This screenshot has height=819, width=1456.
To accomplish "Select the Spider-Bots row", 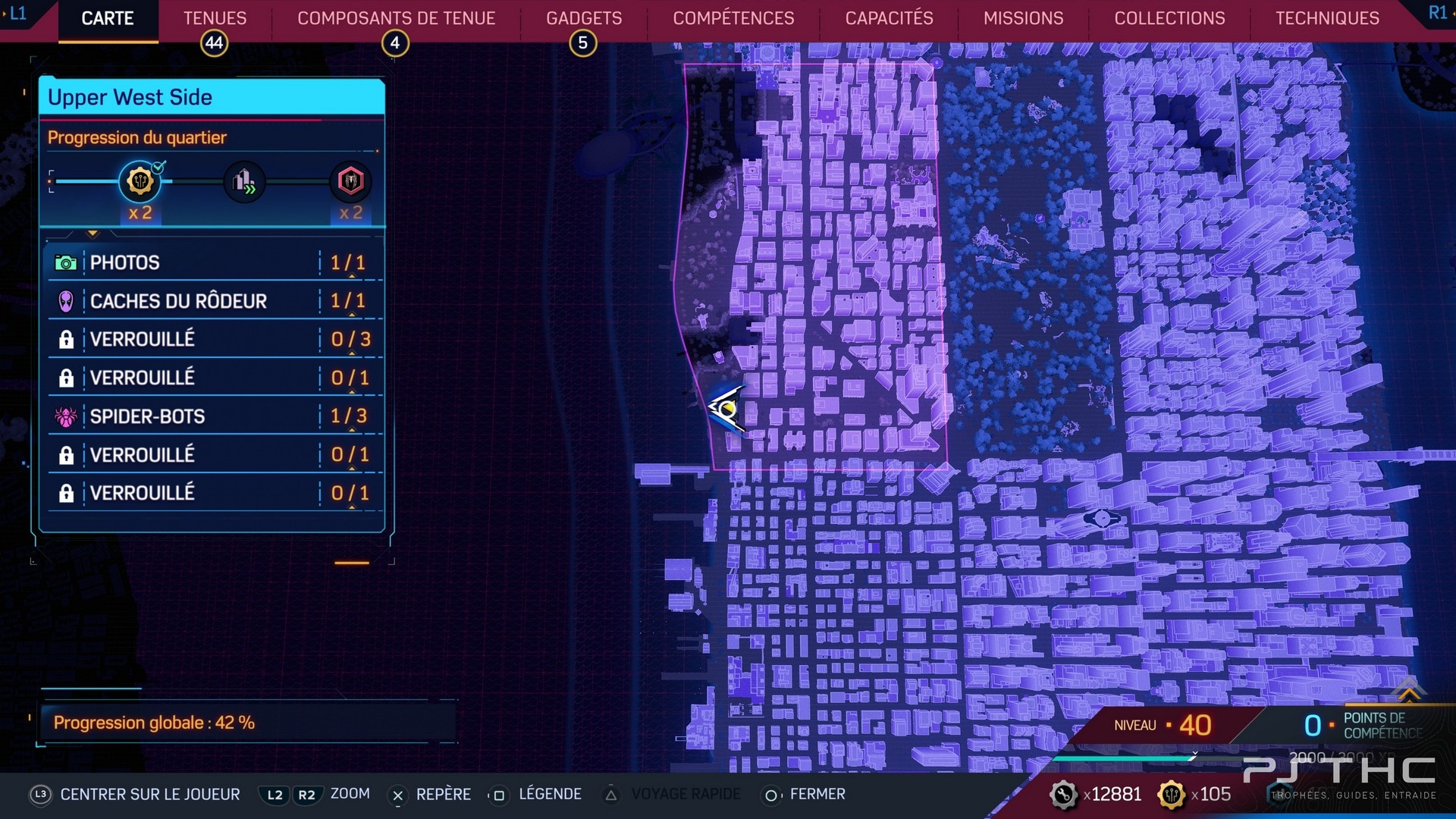I will [215, 416].
